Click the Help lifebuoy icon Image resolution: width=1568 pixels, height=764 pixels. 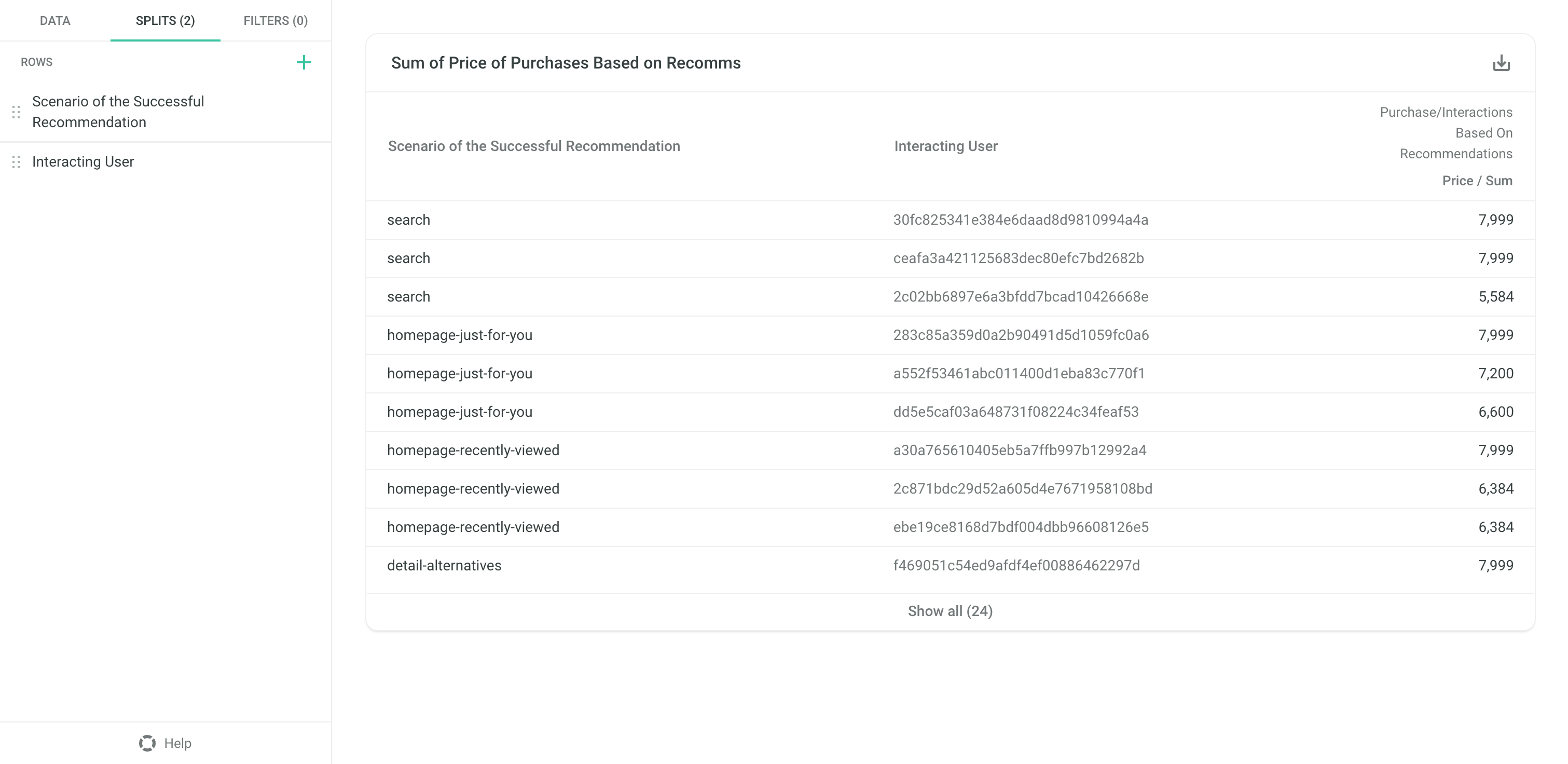coord(147,743)
